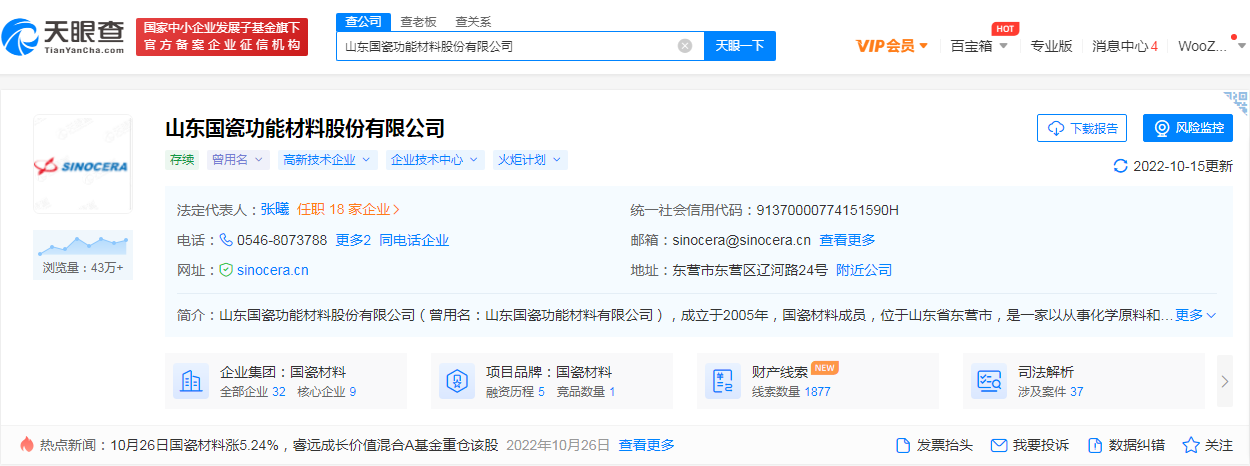
Task: Click 全部企业 32 in 企业集团 card
Action: [253, 392]
